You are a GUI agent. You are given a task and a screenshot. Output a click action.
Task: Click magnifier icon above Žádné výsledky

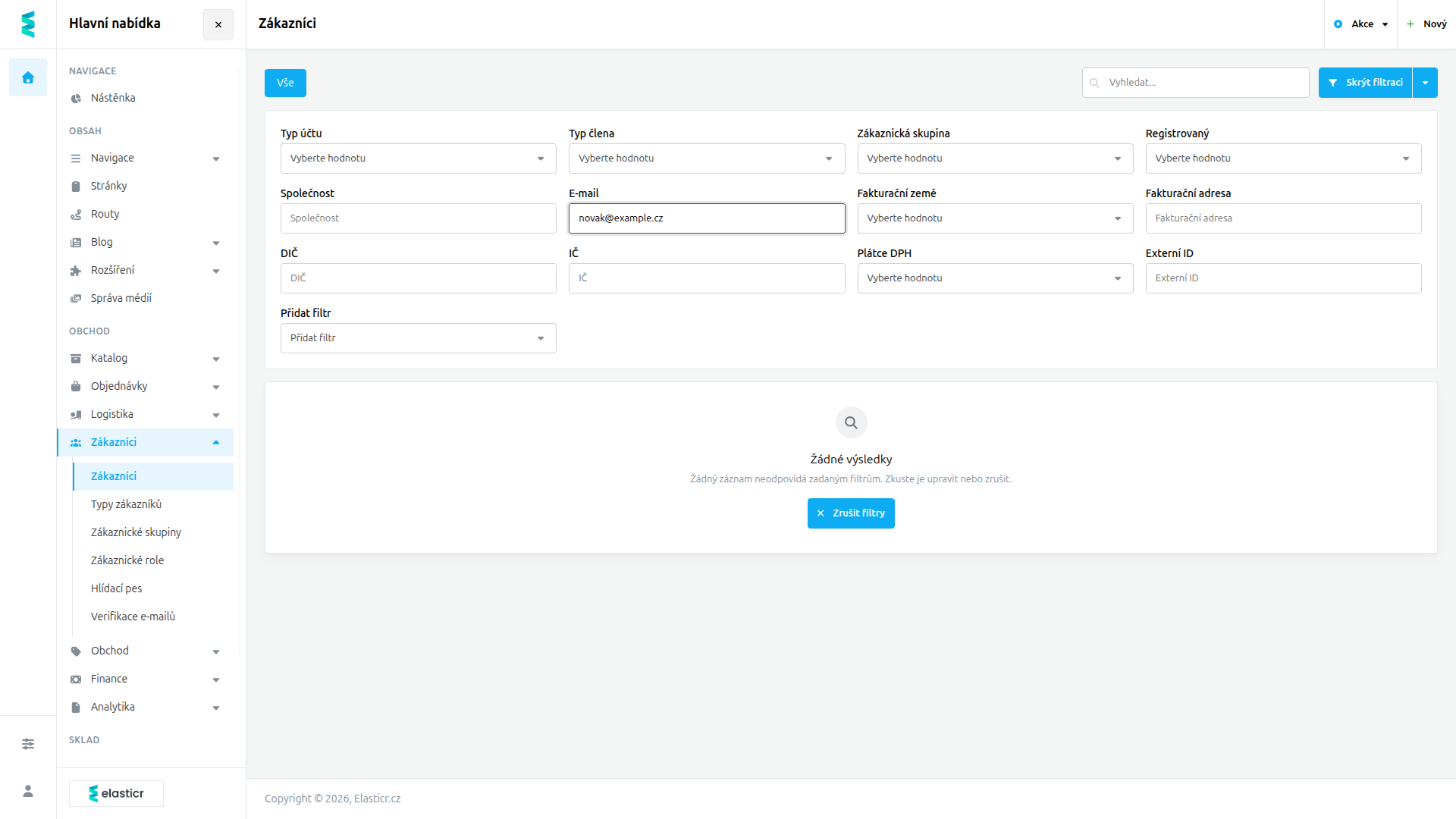click(x=851, y=422)
